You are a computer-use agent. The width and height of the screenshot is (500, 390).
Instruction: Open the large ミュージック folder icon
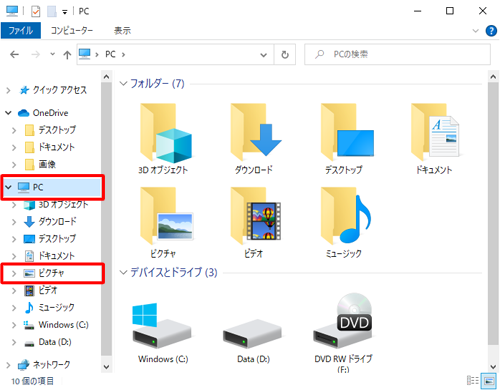346,216
